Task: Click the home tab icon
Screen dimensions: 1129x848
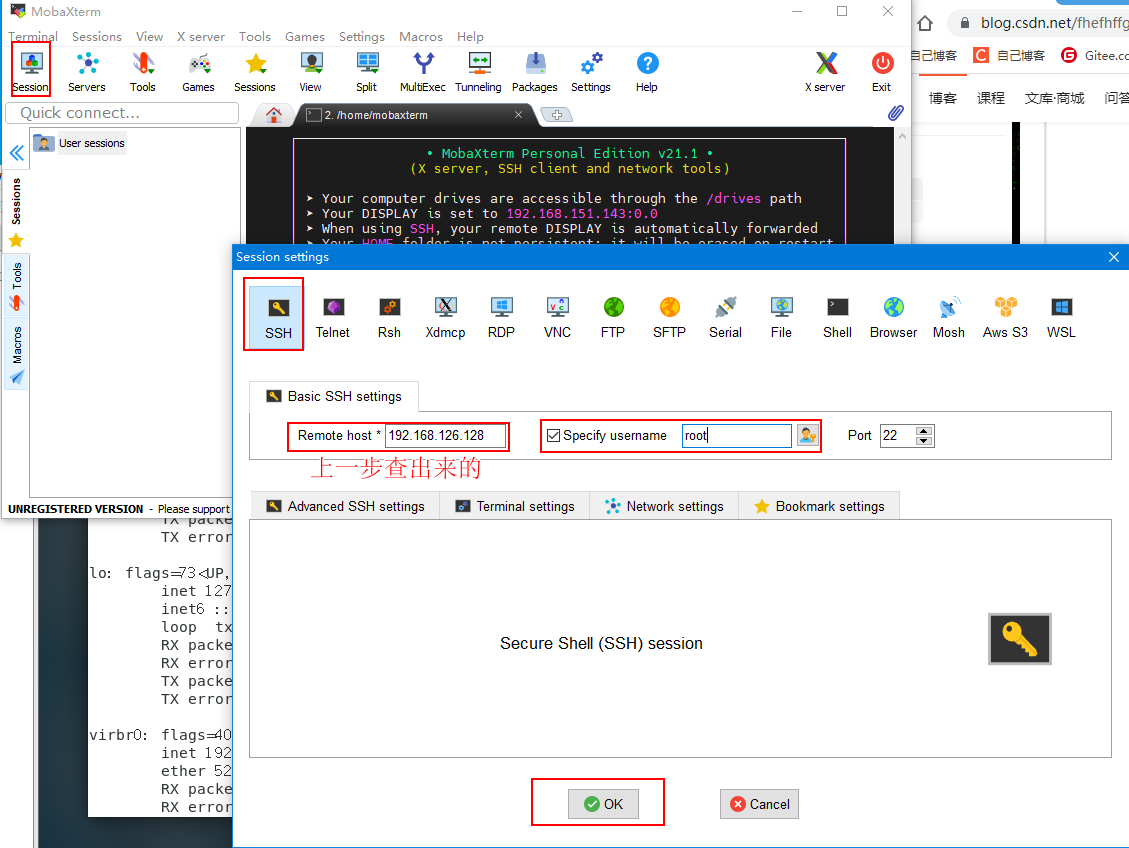Action: coord(274,114)
